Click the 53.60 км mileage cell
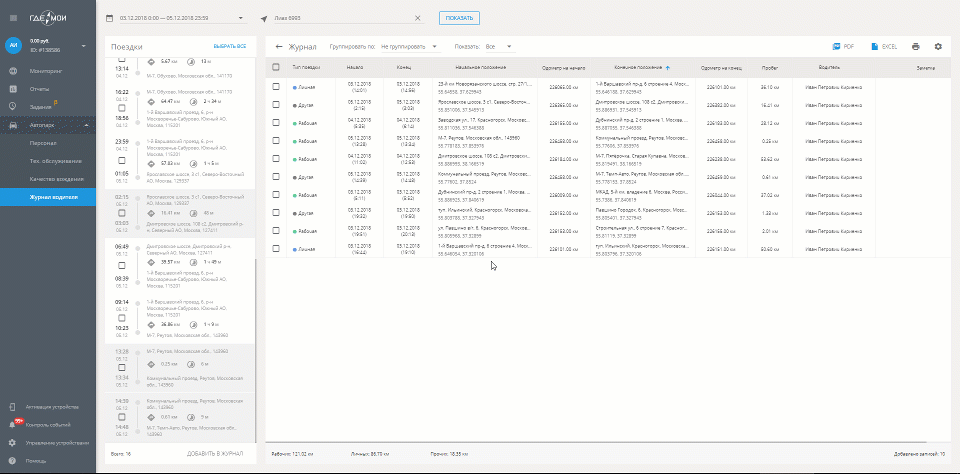The image size is (960, 474). 770,249
